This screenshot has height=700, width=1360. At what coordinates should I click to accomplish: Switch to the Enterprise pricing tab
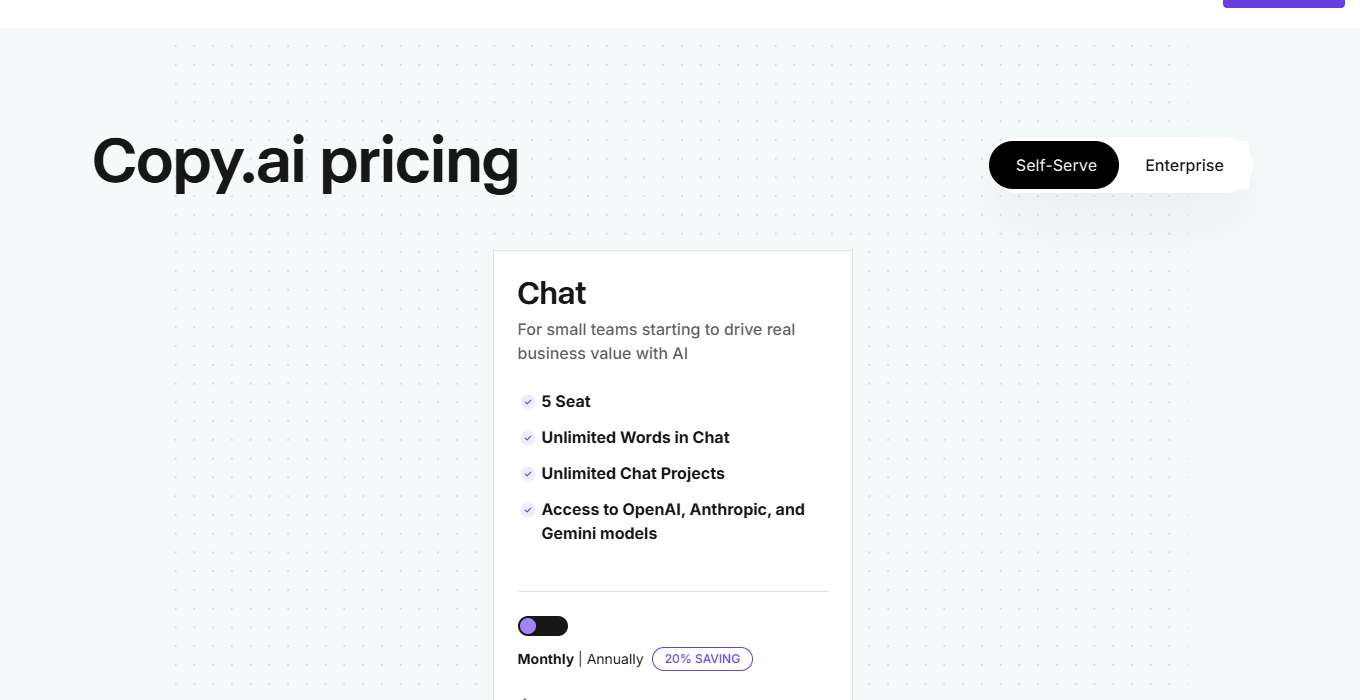1184,165
